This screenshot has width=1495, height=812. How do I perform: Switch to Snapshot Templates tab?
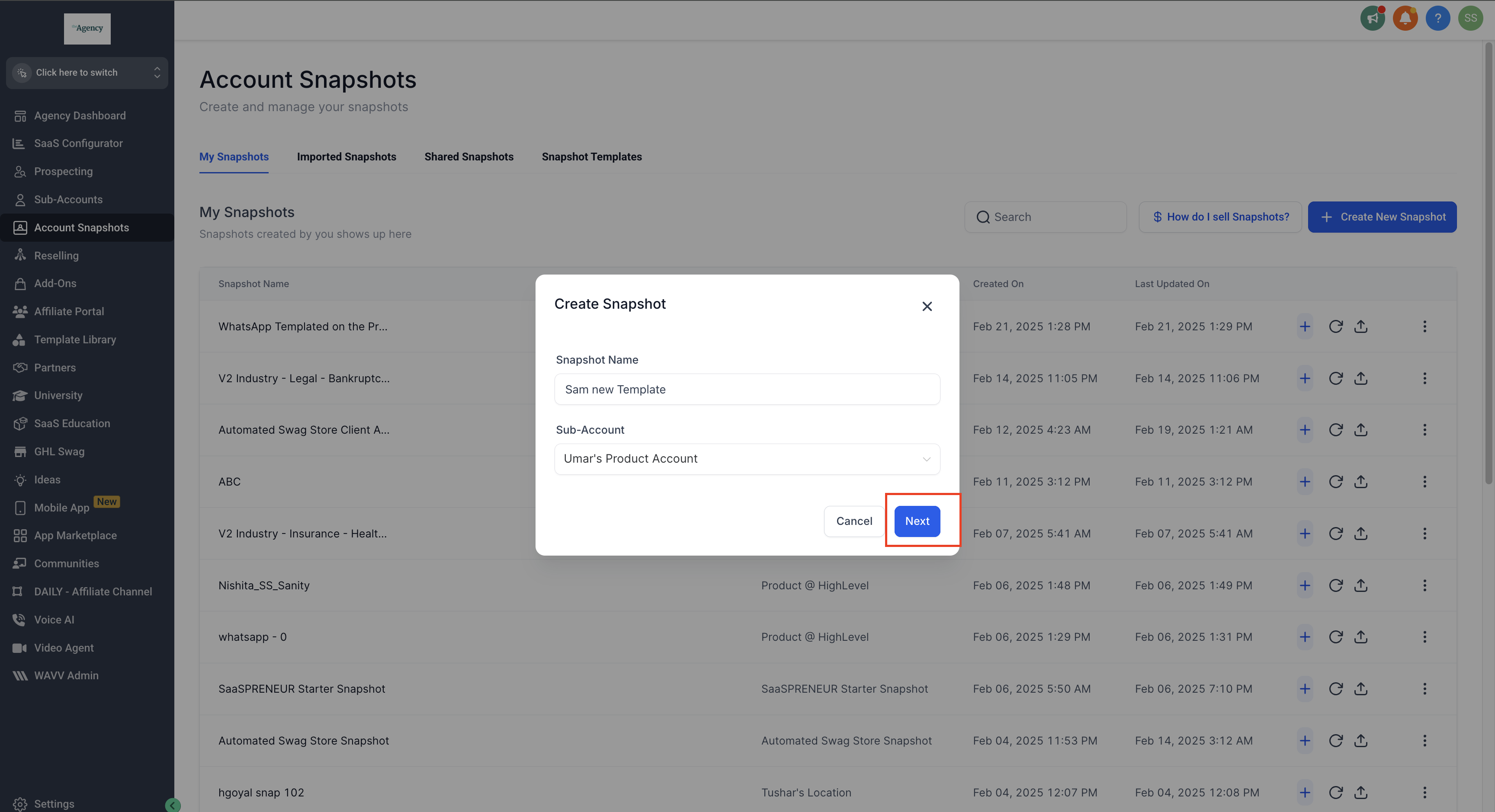[591, 157]
